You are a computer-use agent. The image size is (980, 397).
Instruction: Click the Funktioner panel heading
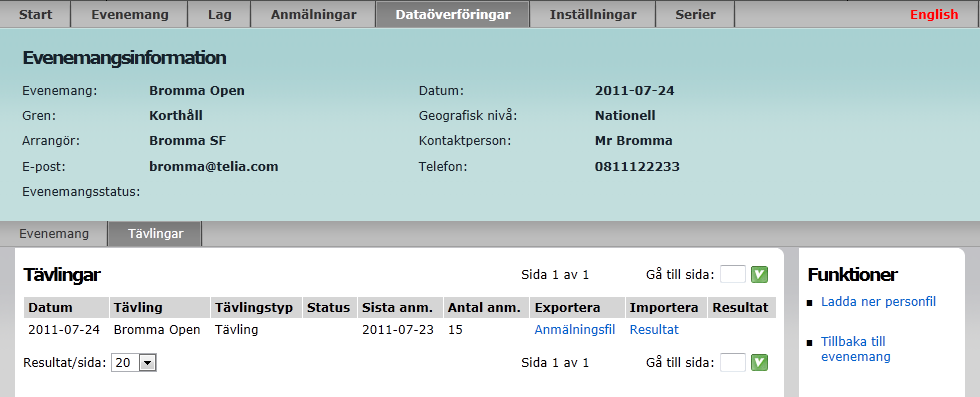(852, 274)
